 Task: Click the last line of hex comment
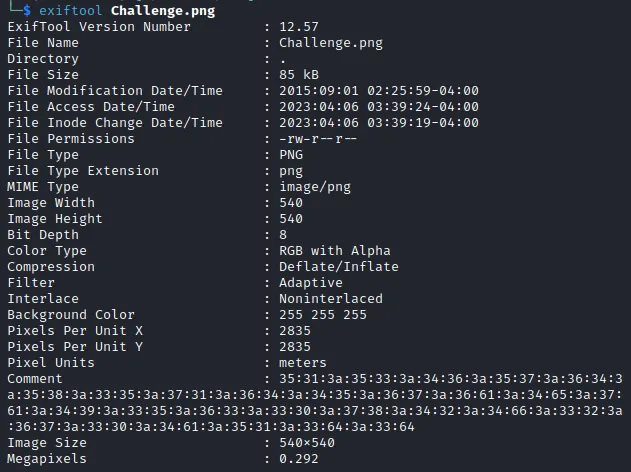coord(211,427)
